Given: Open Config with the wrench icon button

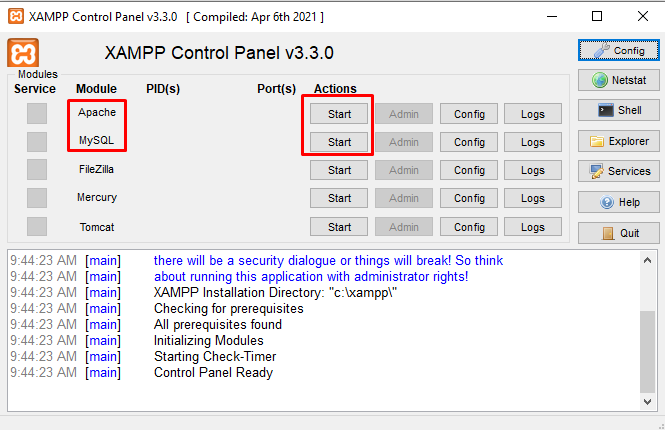Looking at the screenshot, I should tap(618, 50).
